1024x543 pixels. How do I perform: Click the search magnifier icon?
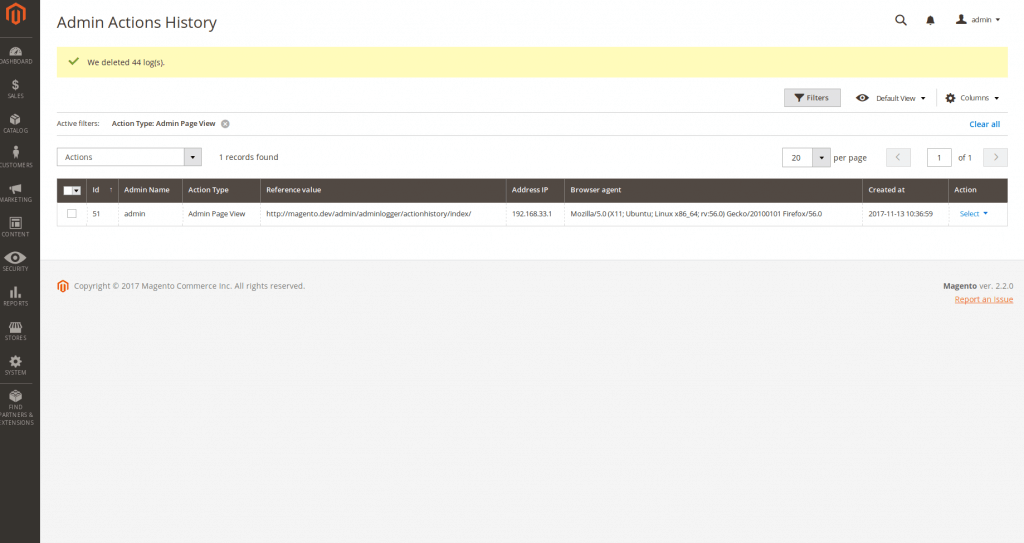click(900, 20)
